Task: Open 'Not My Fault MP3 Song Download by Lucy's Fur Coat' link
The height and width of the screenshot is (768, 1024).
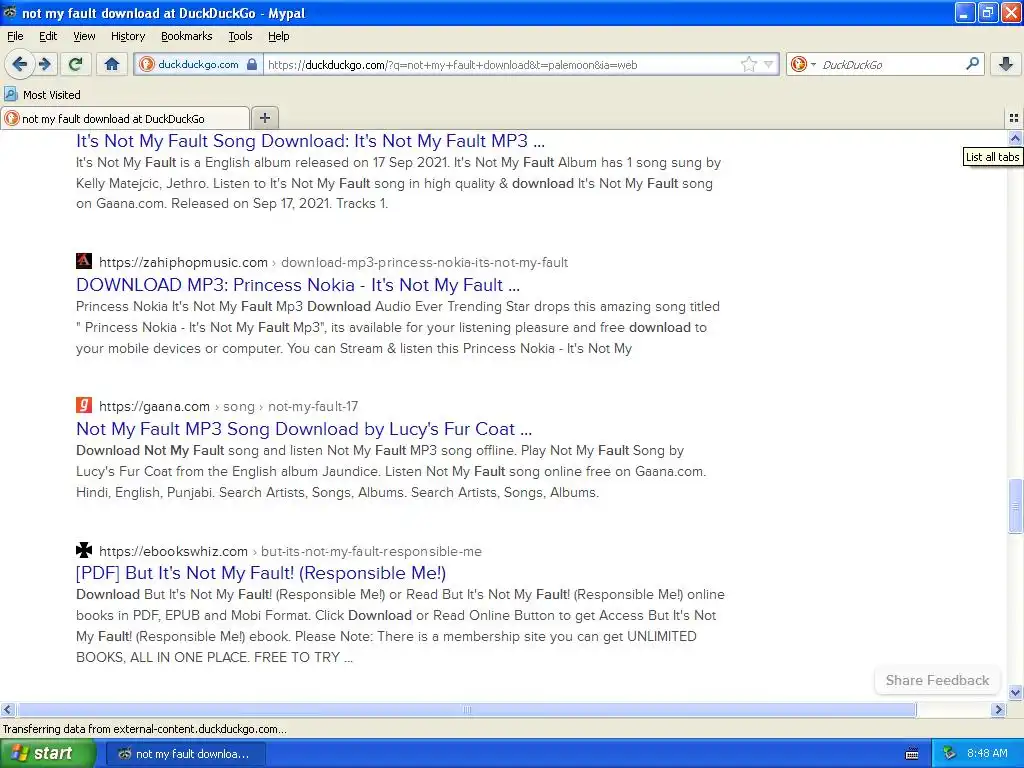Action: coord(304,428)
